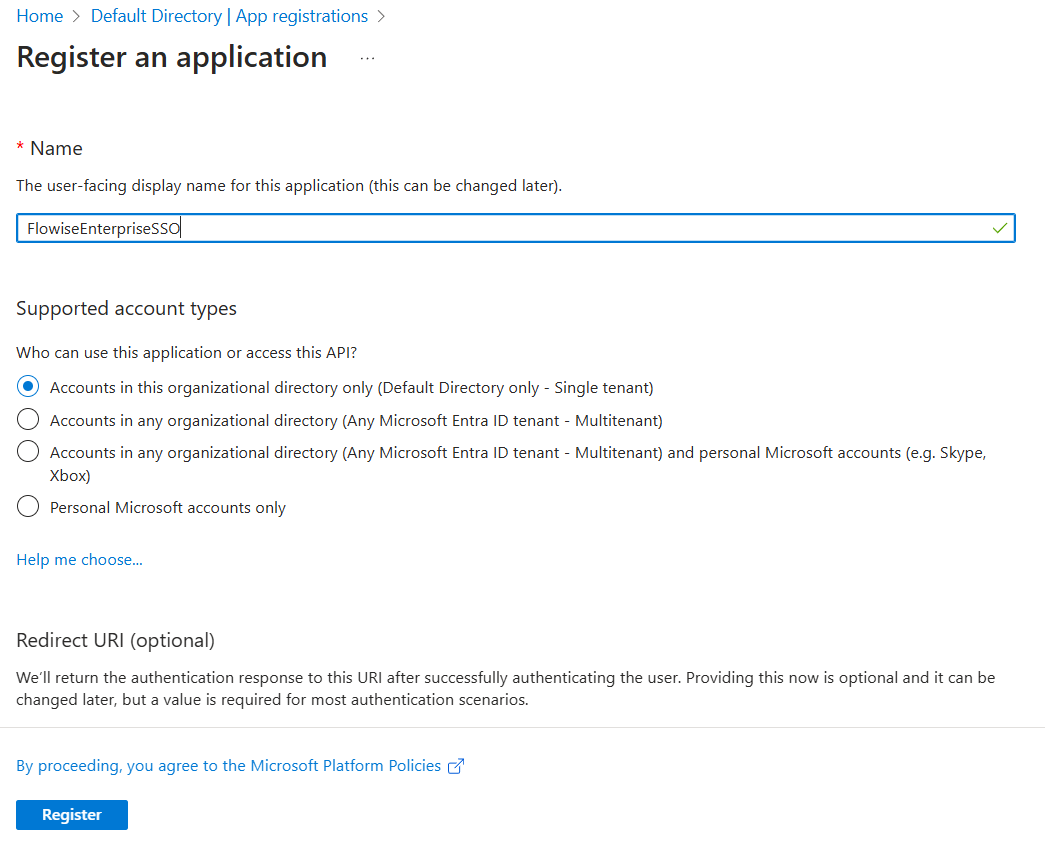Click the Redirect URI (optional) heading

pos(115,640)
